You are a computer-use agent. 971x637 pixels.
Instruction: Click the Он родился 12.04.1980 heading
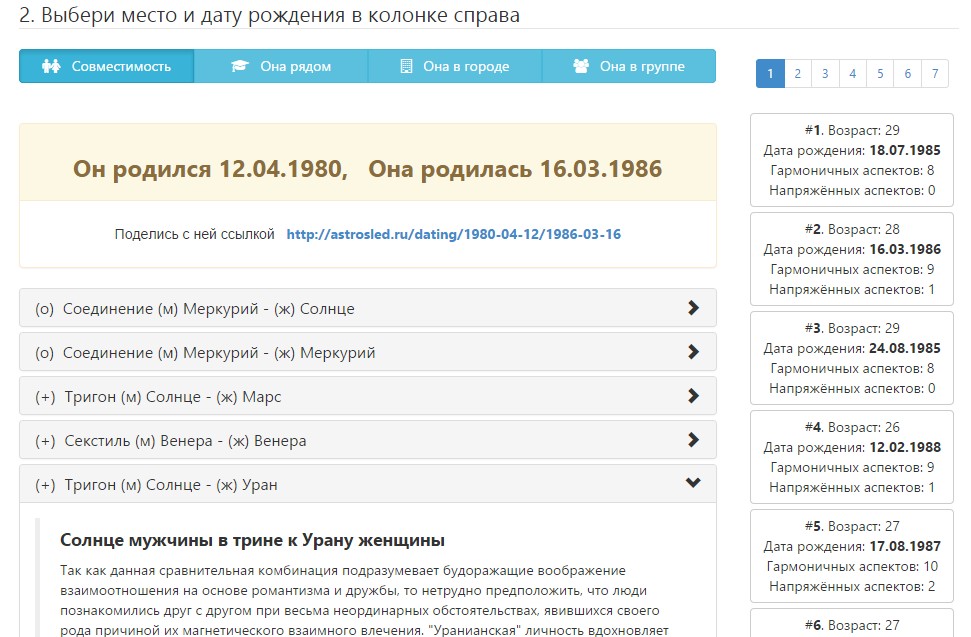pos(211,168)
